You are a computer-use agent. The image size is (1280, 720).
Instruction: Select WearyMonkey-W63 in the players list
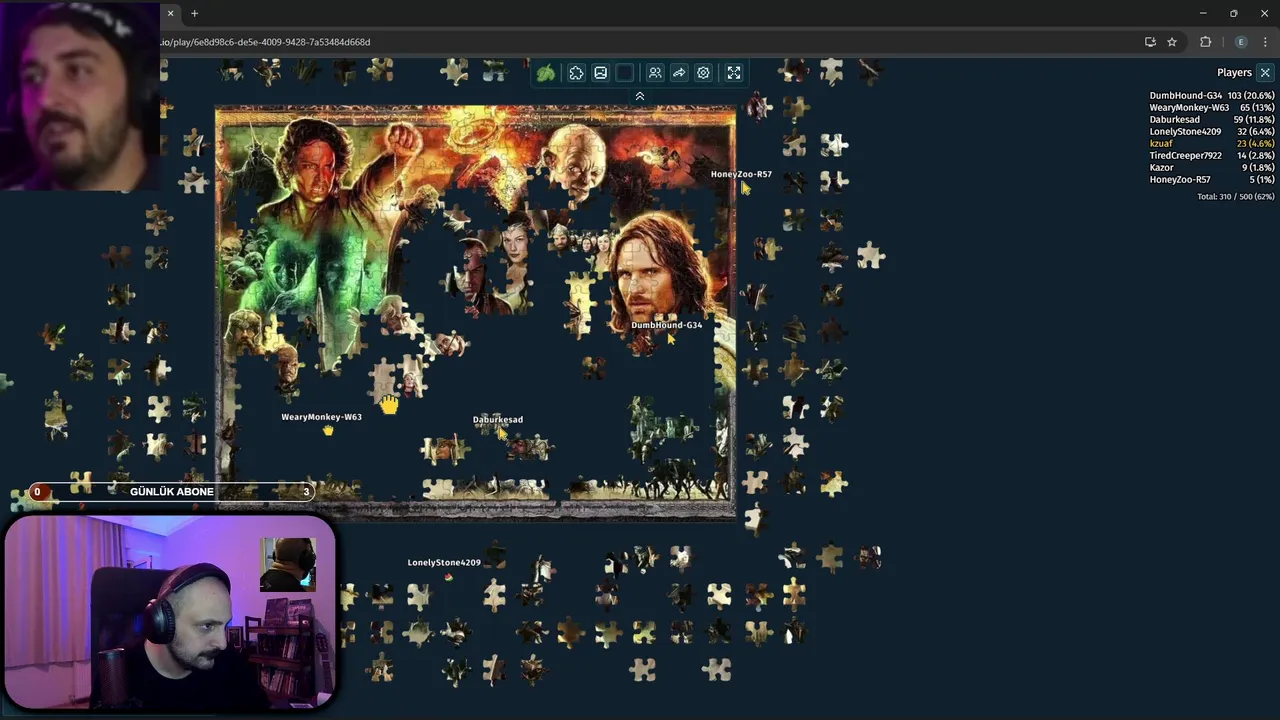pos(1212,108)
